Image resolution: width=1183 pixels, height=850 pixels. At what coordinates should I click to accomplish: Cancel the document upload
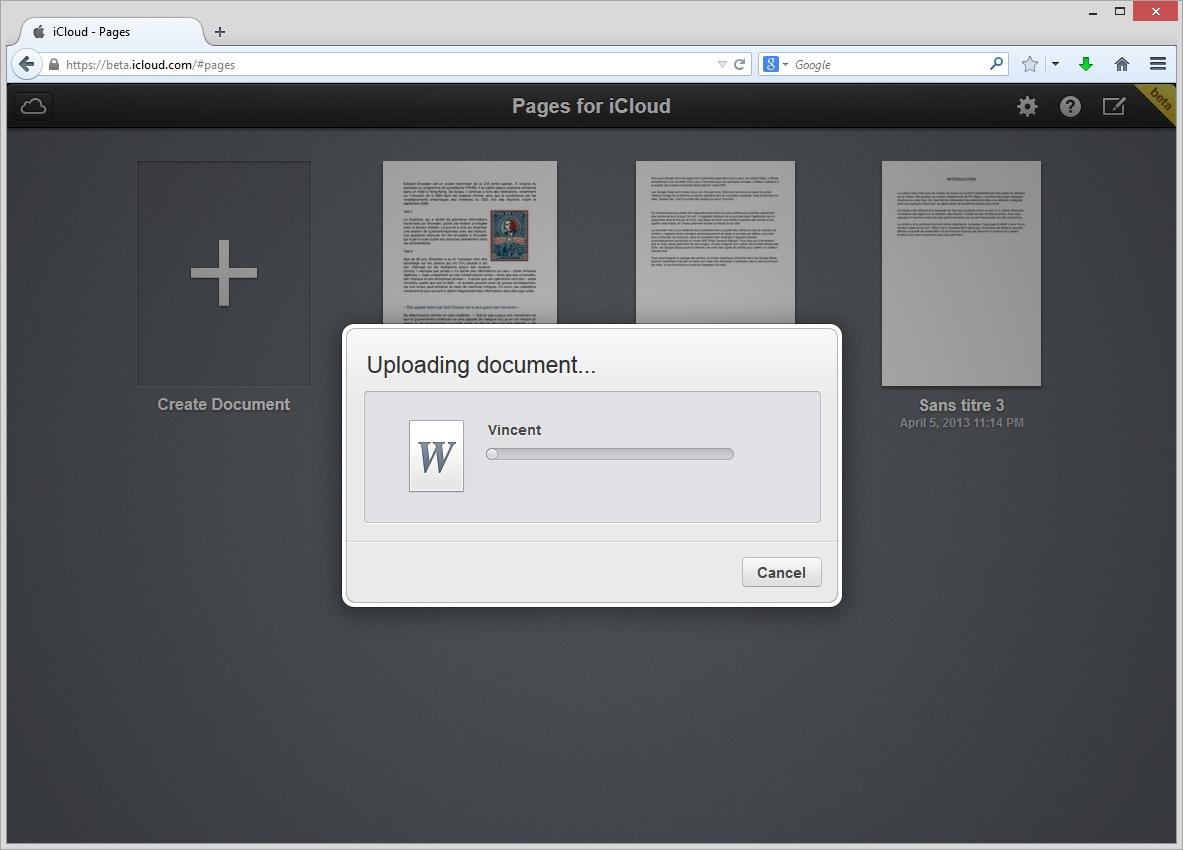point(781,572)
